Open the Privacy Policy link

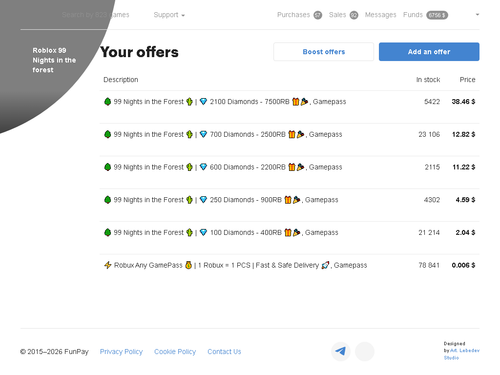coord(121,352)
